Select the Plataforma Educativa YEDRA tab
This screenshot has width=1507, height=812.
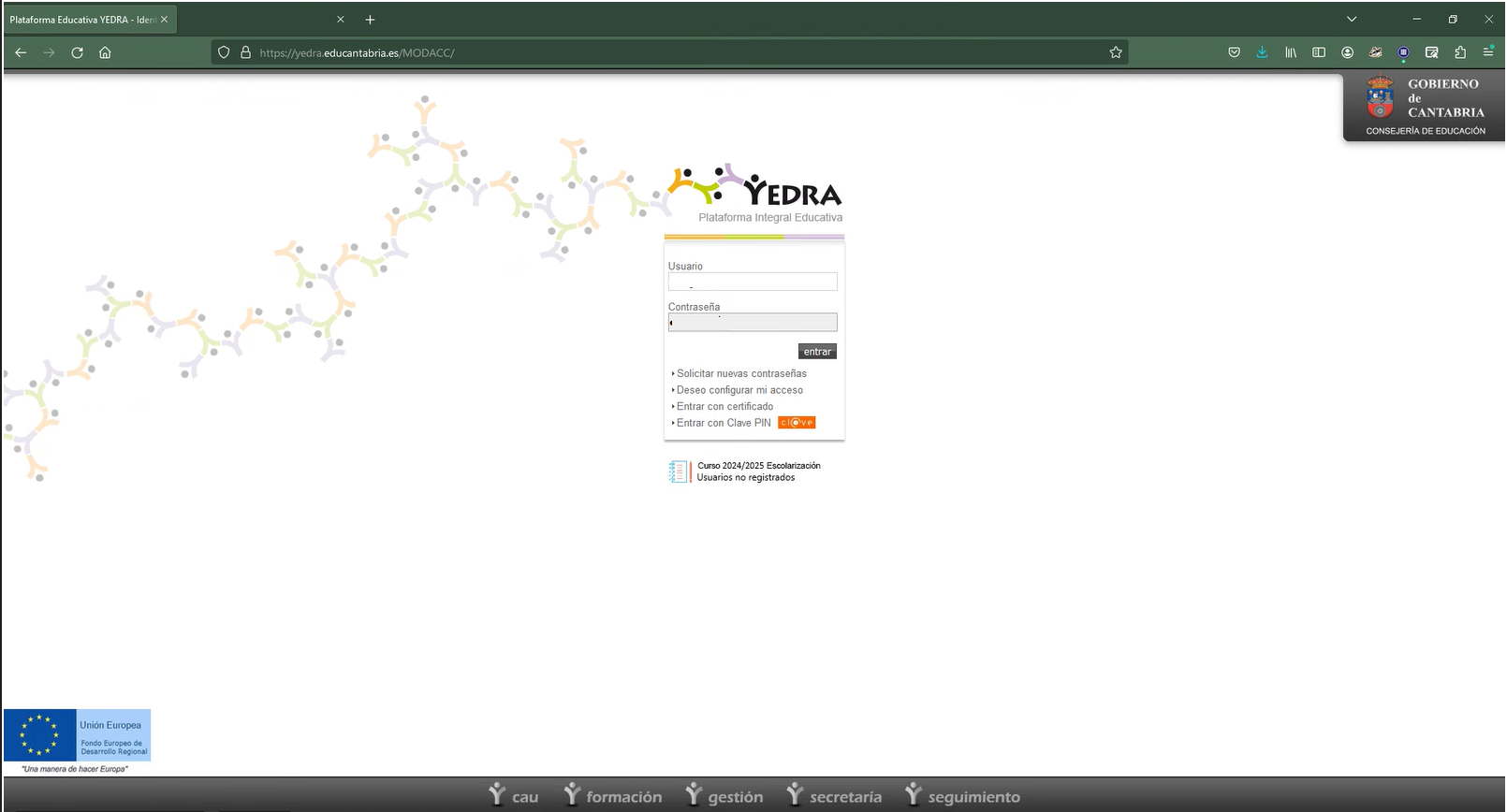(x=89, y=20)
